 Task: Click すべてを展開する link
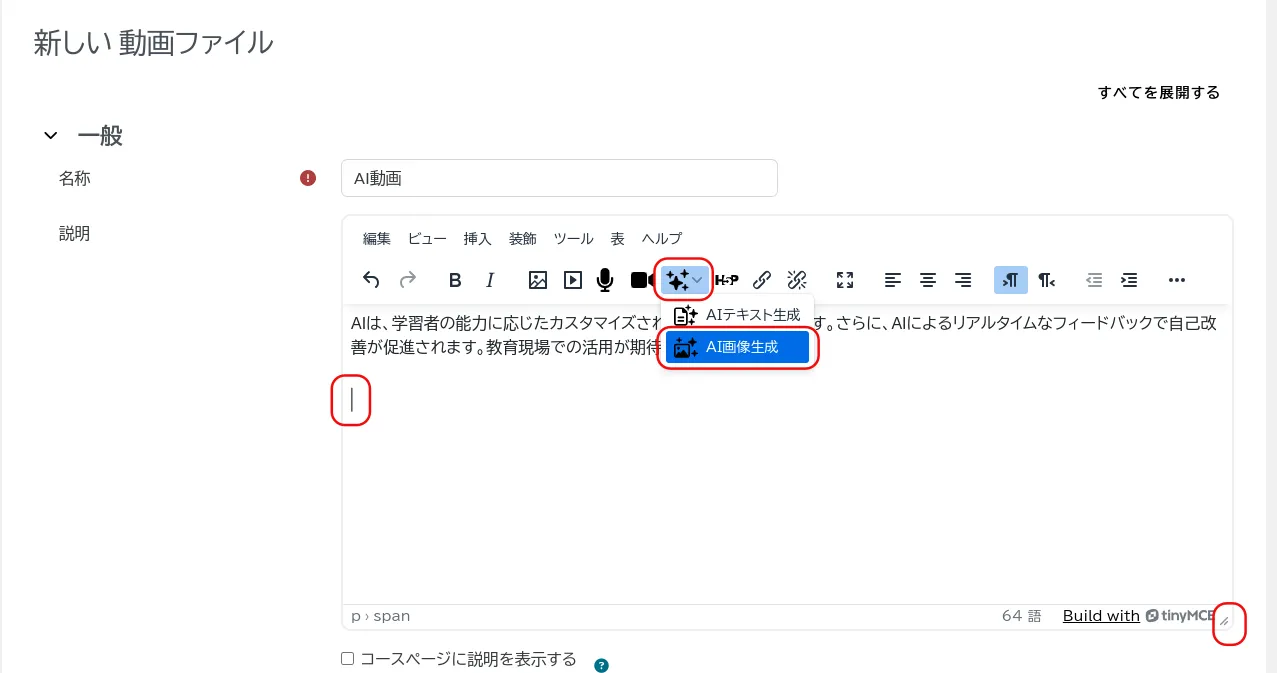point(1158,93)
